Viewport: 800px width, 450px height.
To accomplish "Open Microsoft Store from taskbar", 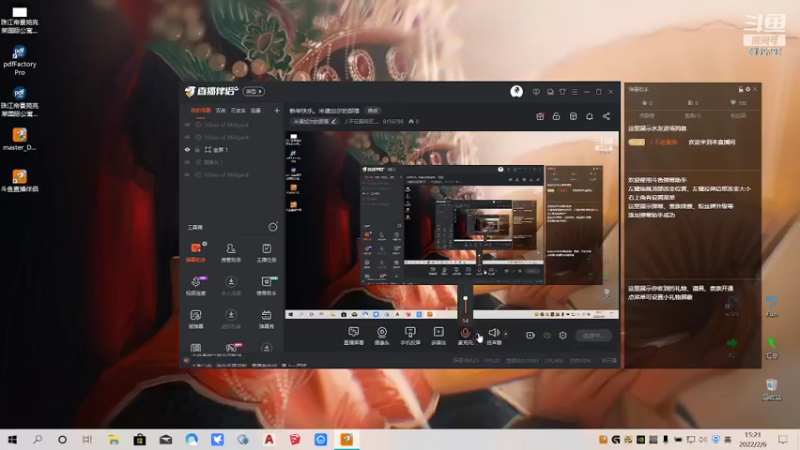I will (139, 439).
